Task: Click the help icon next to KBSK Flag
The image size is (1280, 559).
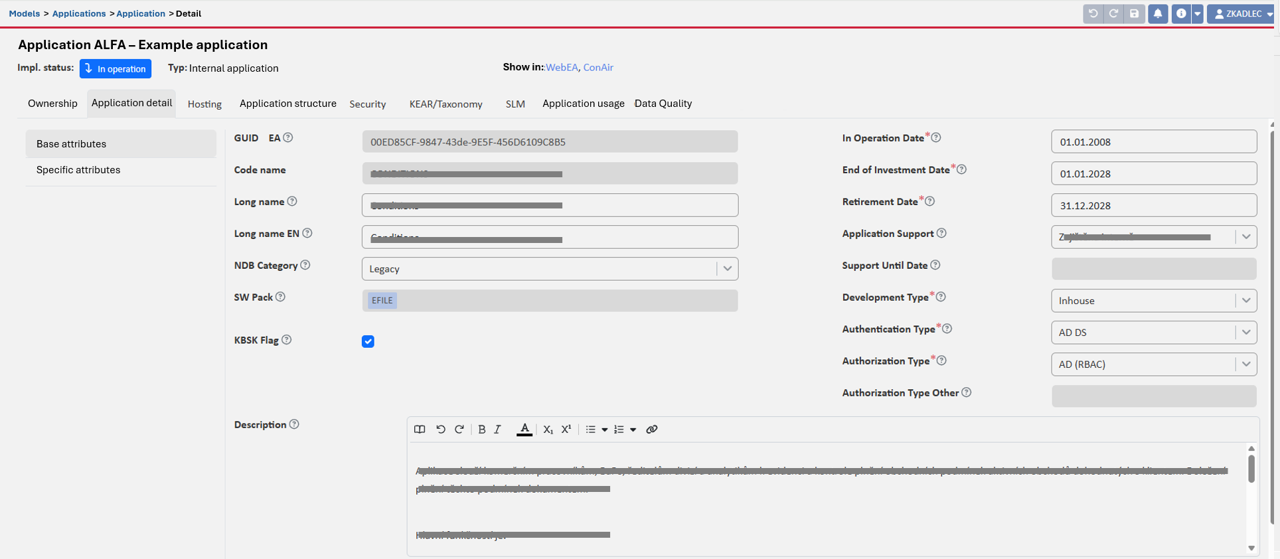Action: coord(287,340)
